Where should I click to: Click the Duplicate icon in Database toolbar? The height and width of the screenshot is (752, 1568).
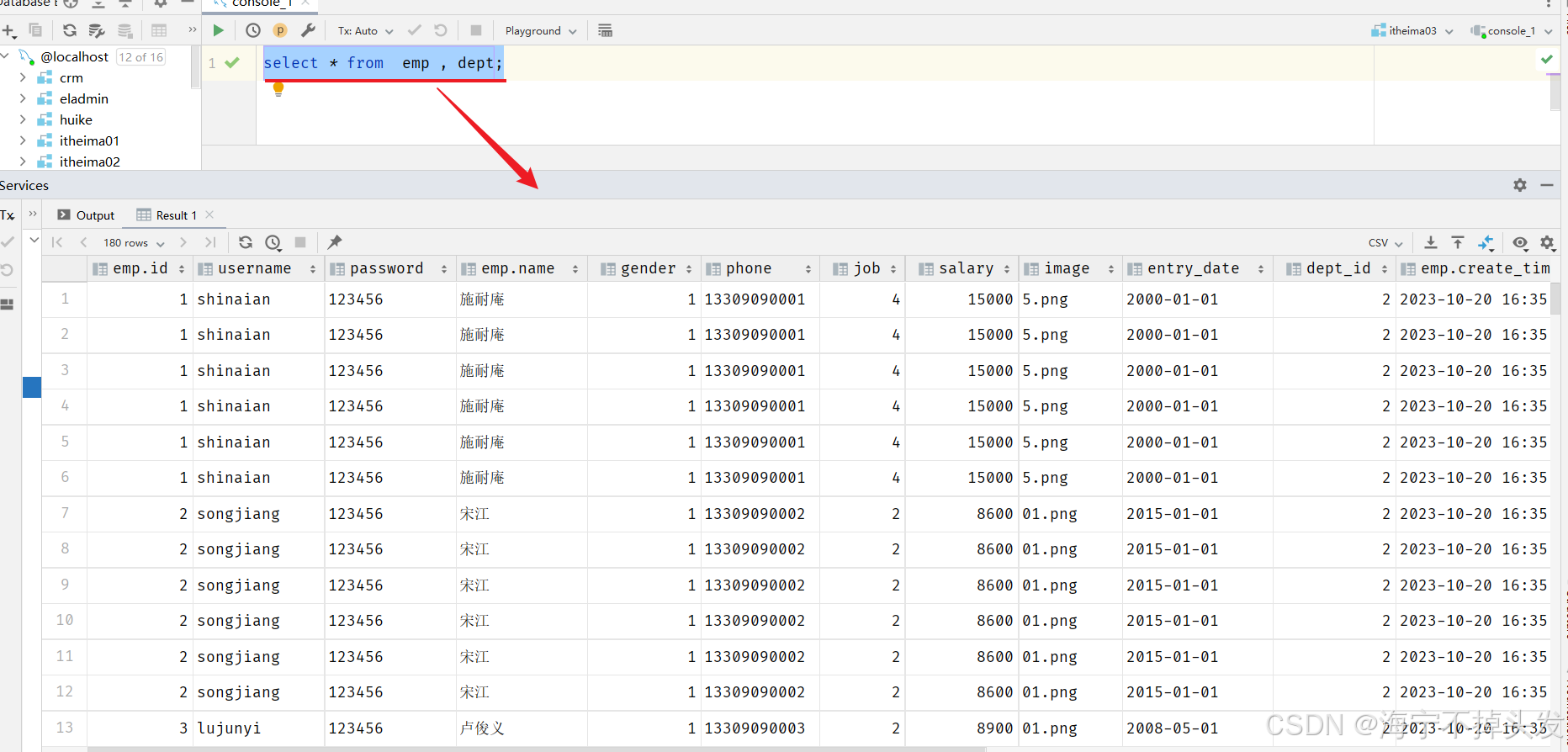35,30
